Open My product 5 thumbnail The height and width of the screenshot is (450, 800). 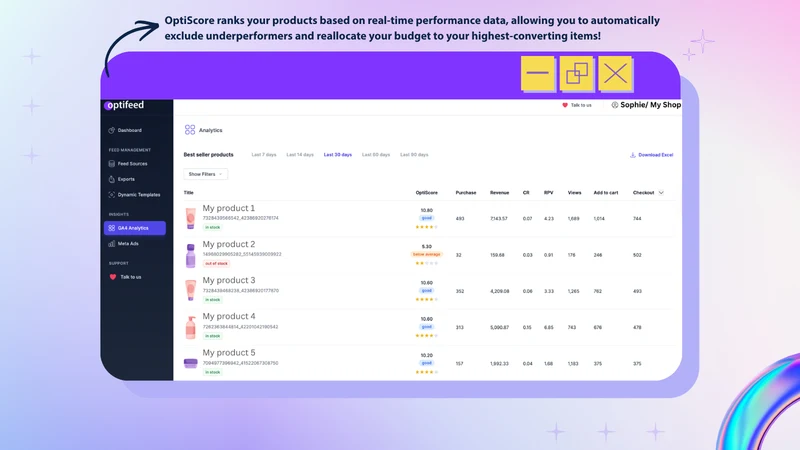190,363
